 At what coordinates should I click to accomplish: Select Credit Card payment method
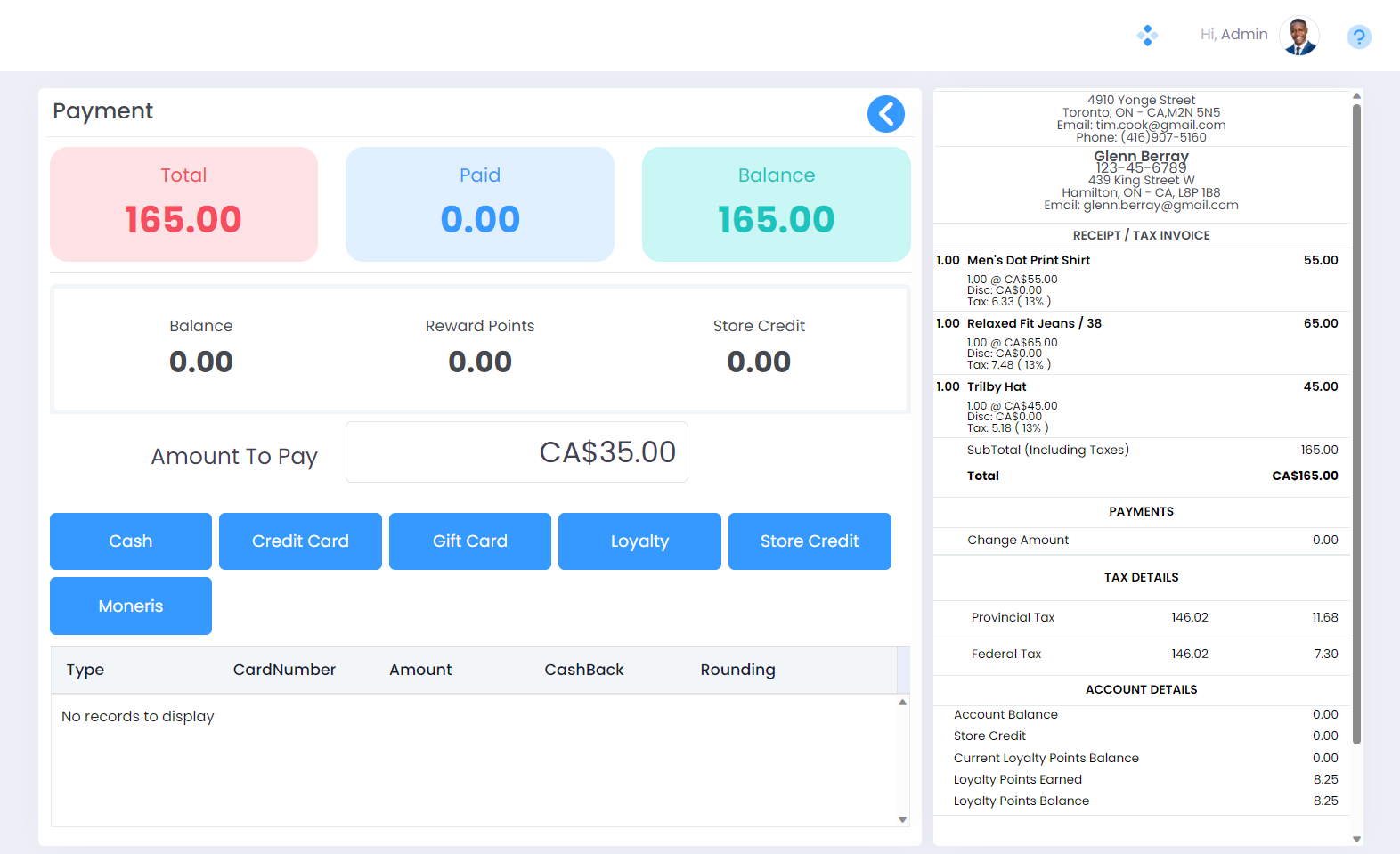300,541
